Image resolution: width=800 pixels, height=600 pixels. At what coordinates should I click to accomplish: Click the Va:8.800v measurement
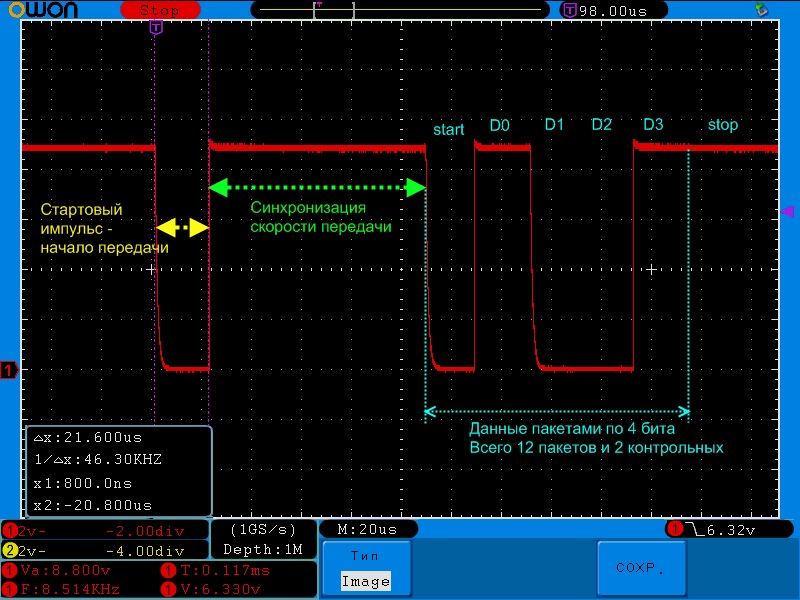coord(65,570)
